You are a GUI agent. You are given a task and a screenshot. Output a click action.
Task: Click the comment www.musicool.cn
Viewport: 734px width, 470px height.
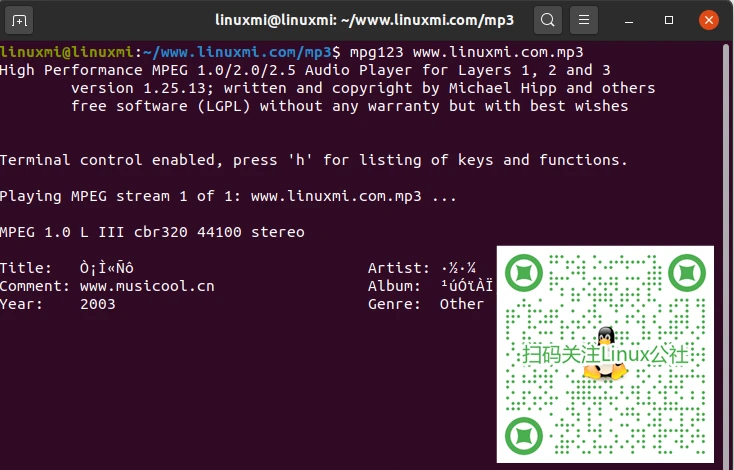pos(147,286)
